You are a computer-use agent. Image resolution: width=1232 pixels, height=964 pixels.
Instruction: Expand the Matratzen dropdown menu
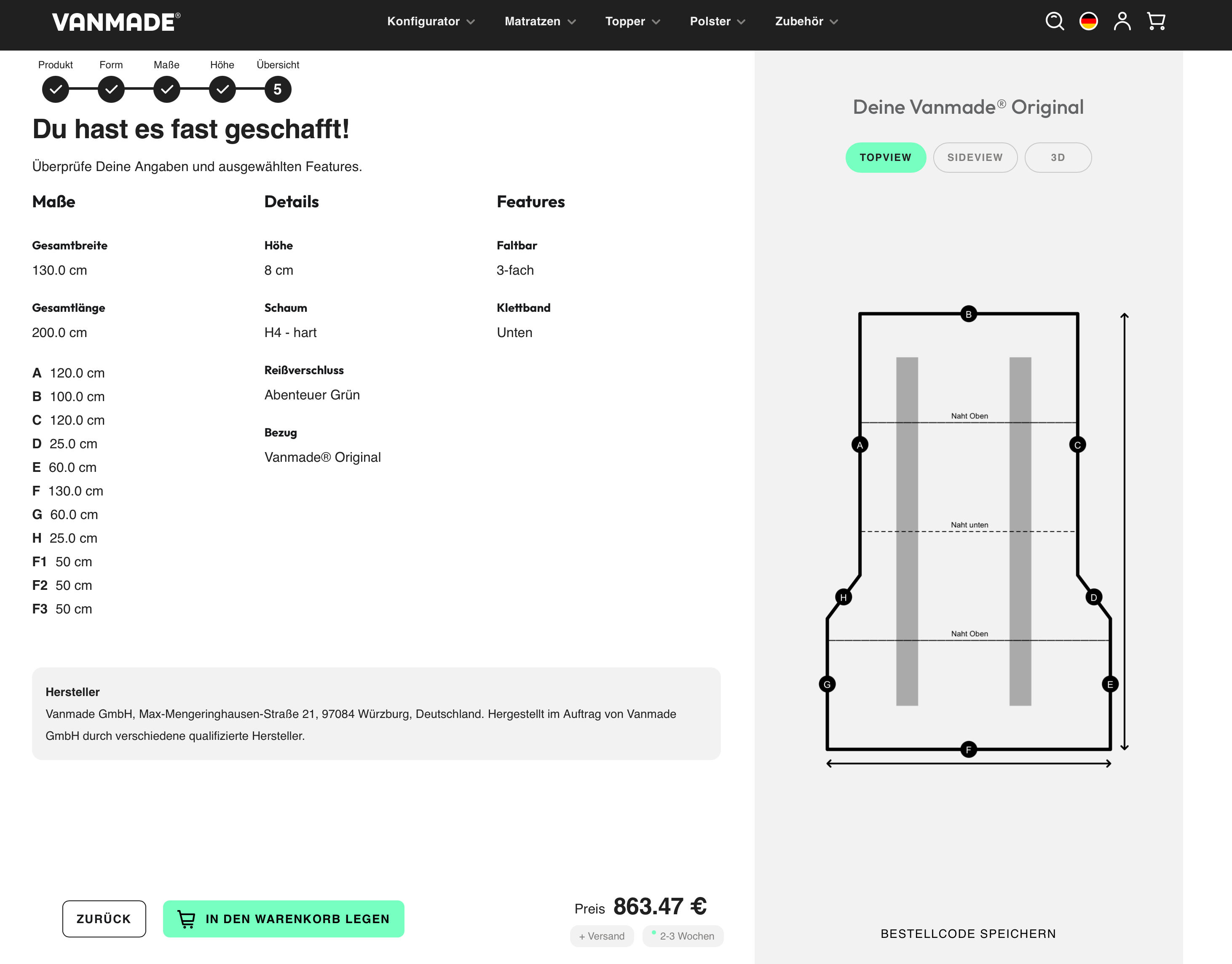(540, 21)
